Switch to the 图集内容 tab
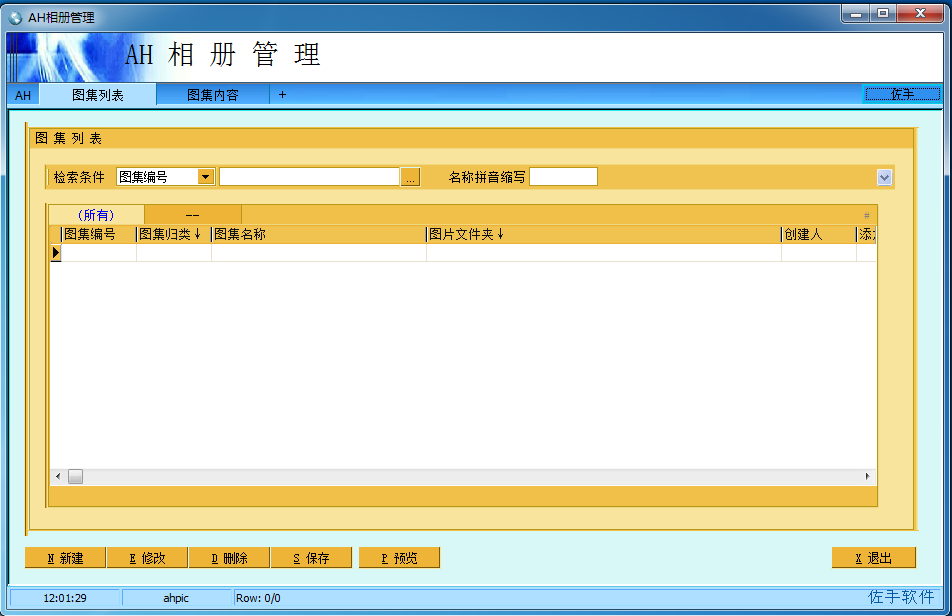The image size is (952, 616). 212,95
